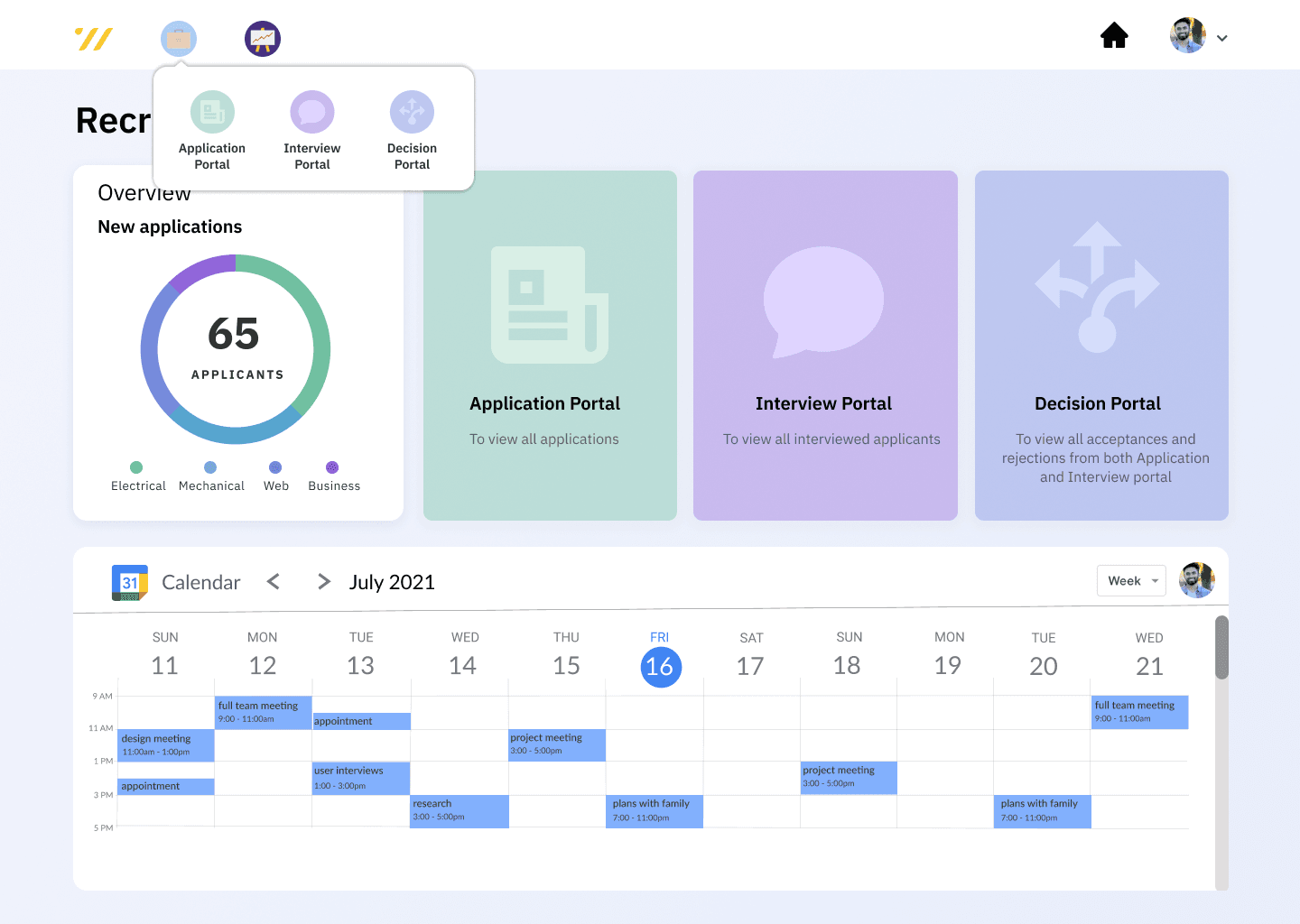The height and width of the screenshot is (924, 1300).
Task: Click the July 2021 month label
Action: pos(392,583)
